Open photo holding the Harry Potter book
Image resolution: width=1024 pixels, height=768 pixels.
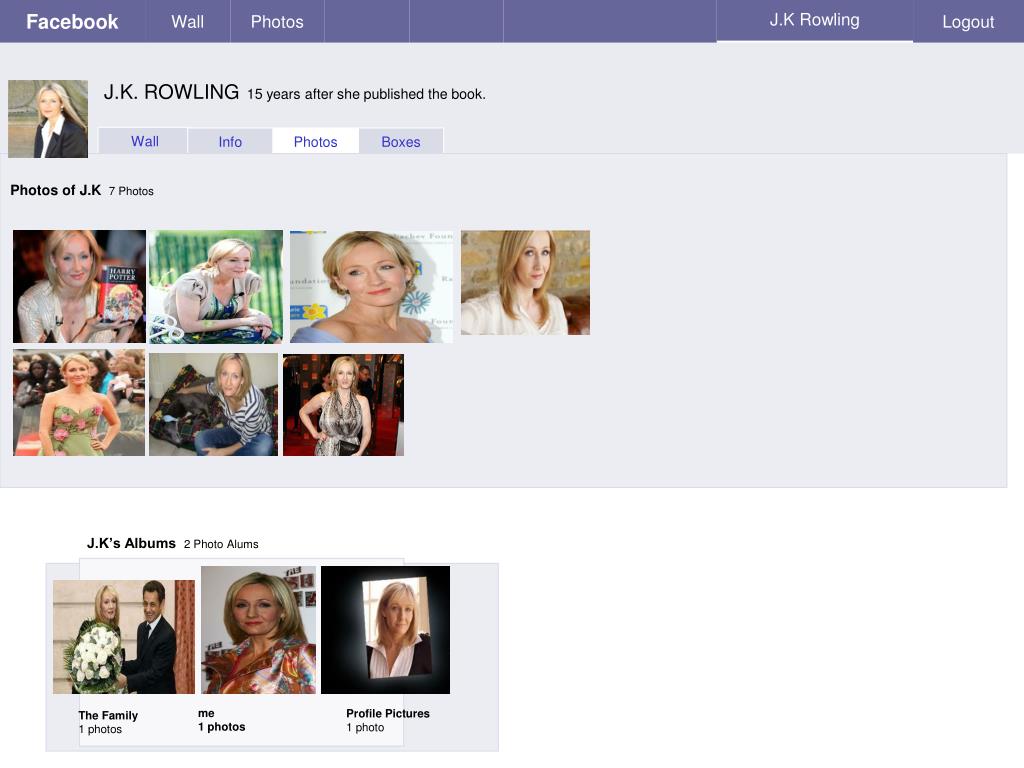click(x=79, y=286)
